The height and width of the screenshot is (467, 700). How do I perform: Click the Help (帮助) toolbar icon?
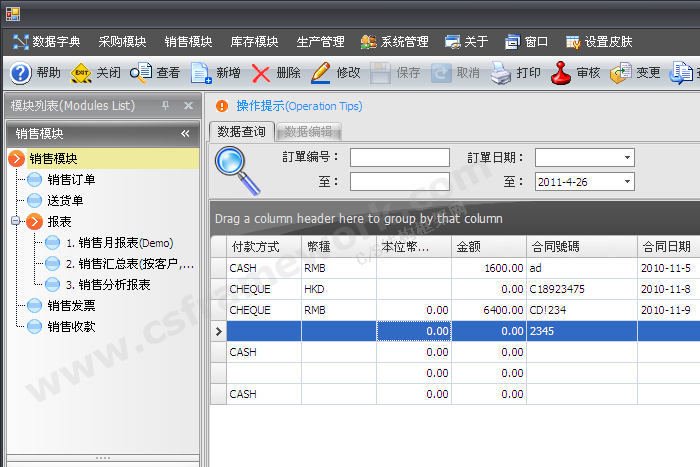pos(20,73)
